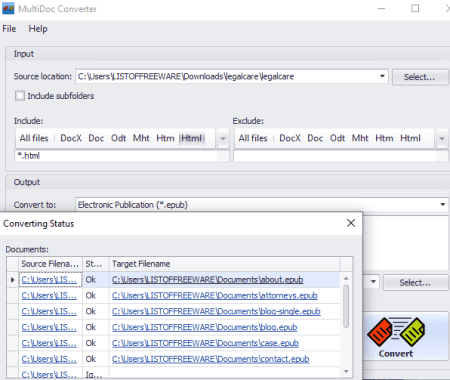450x380 pixels.
Task: Open source file link in blog-single.epub row
Action: 49,311
